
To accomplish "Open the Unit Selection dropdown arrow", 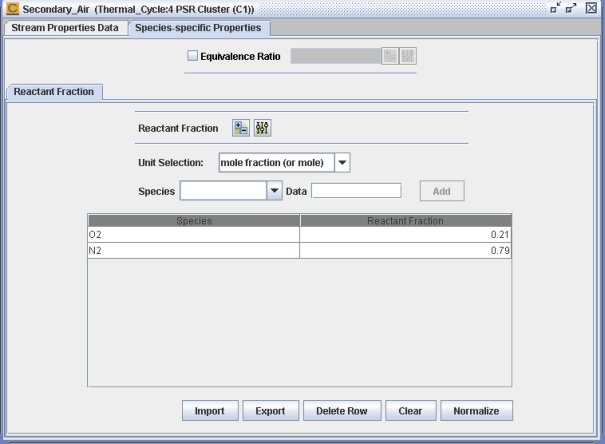I will (x=342, y=162).
